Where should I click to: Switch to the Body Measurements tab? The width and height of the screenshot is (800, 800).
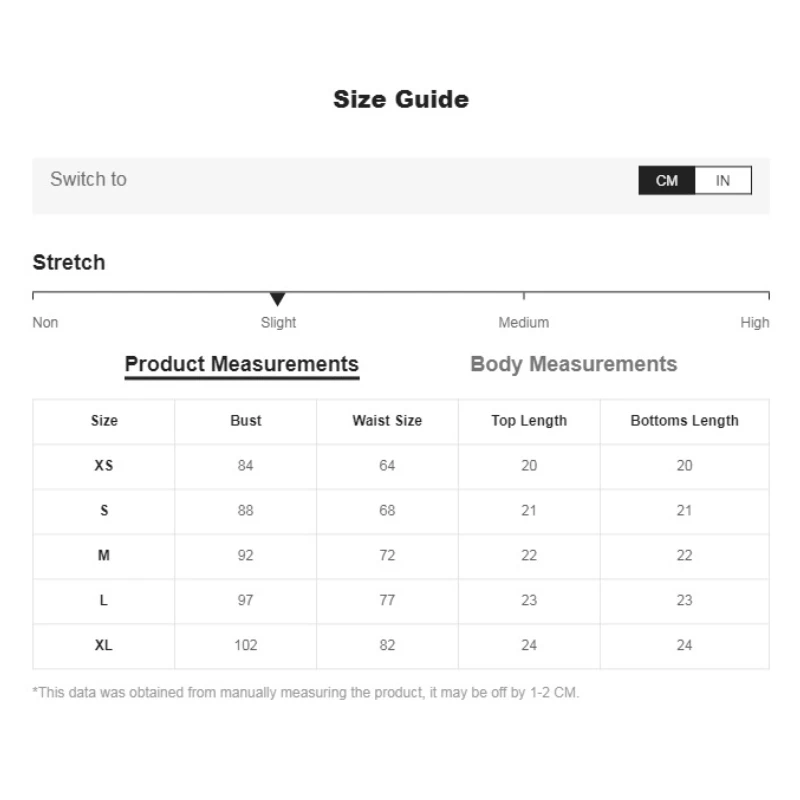[x=572, y=364]
